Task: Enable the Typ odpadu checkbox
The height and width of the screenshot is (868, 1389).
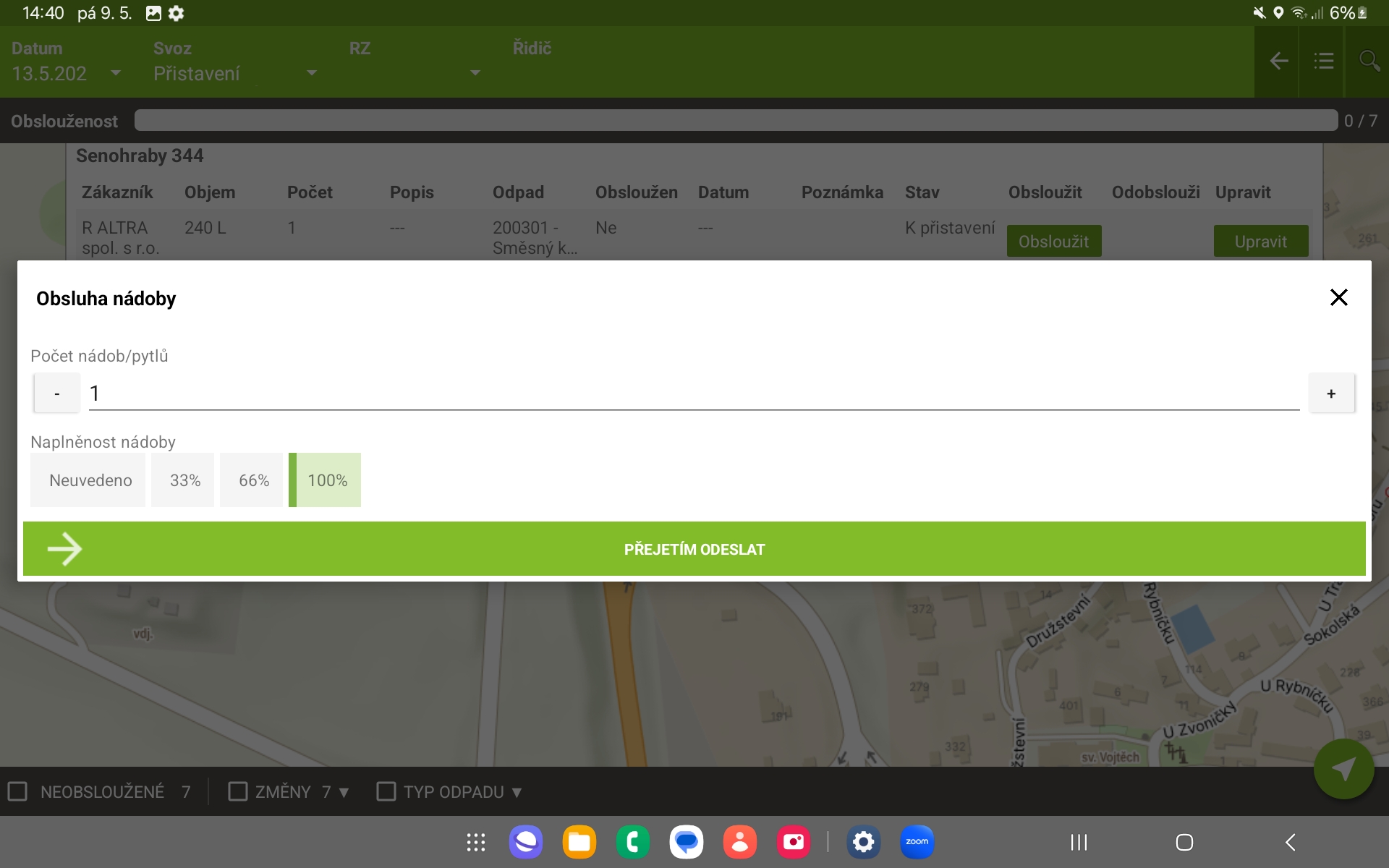Action: click(x=386, y=791)
